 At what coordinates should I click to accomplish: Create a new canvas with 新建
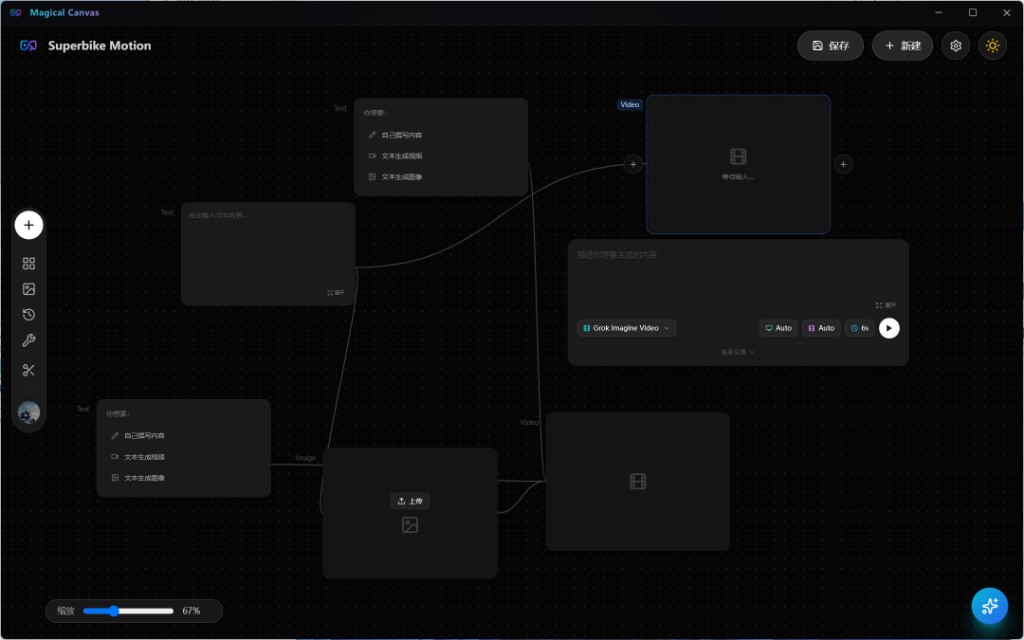point(903,46)
